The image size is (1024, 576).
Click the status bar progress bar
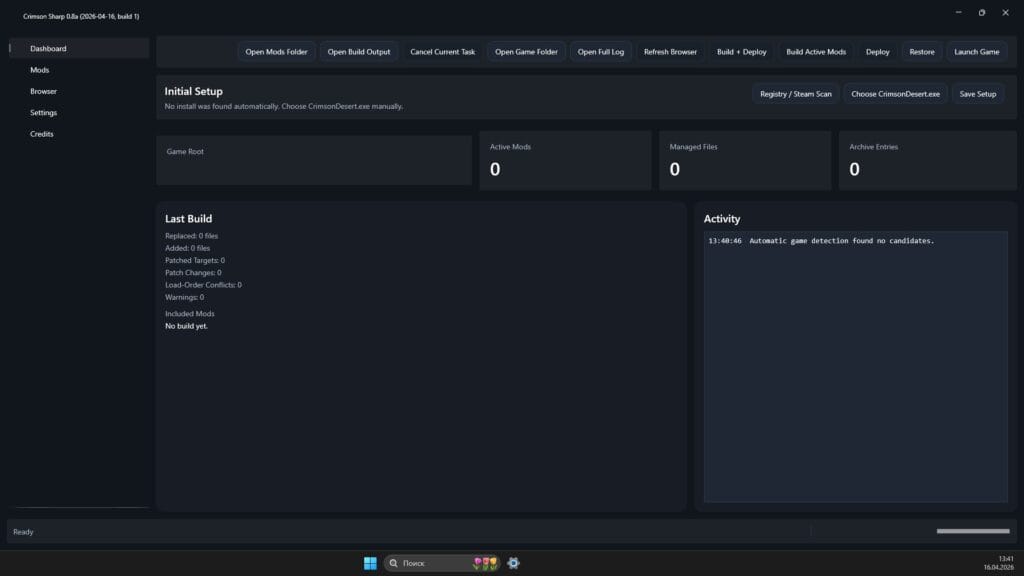973,531
